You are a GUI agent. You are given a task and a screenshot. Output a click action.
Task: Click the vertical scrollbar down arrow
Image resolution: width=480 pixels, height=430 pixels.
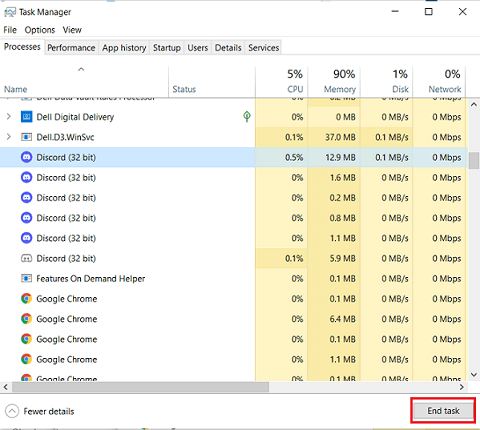[474, 375]
